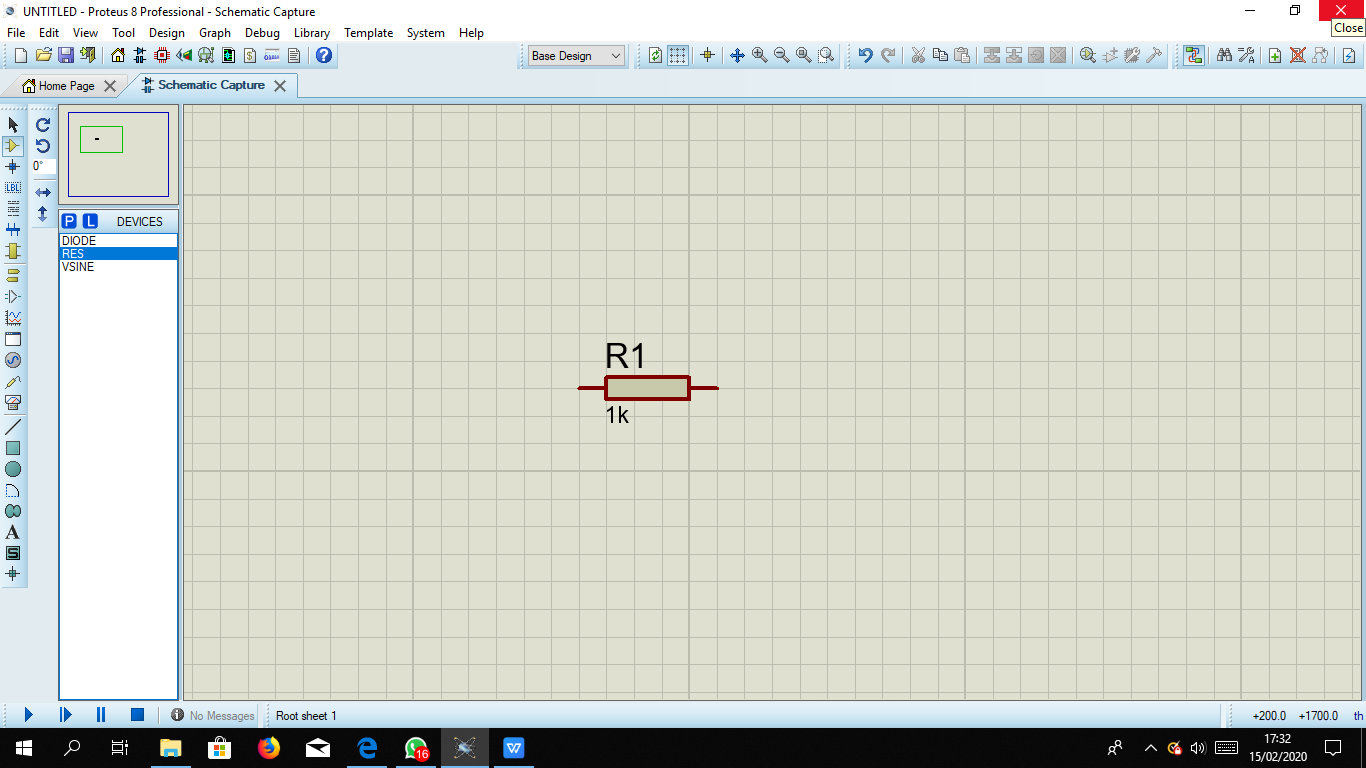Close the Schematic Capture tab
Screen dimensions: 1366x768
[280, 86]
